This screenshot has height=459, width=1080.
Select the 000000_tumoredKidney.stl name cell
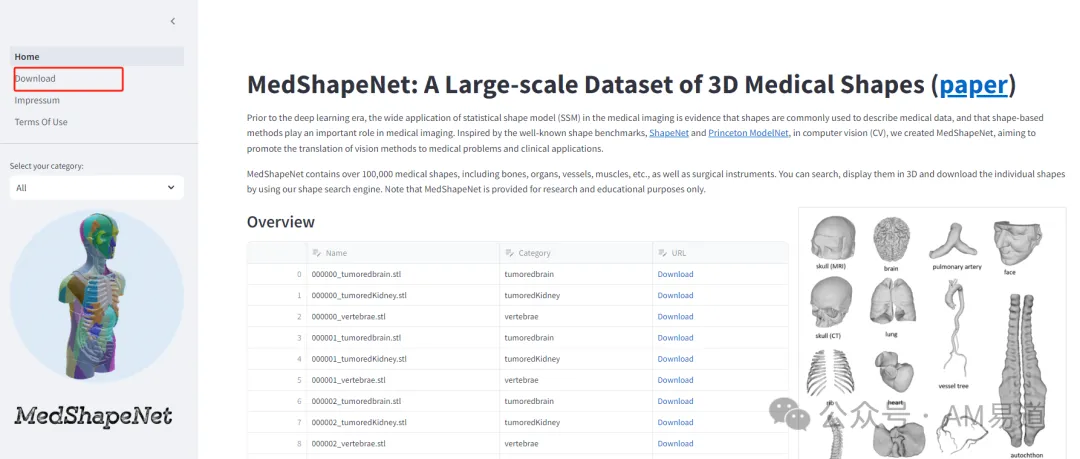tap(403, 296)
